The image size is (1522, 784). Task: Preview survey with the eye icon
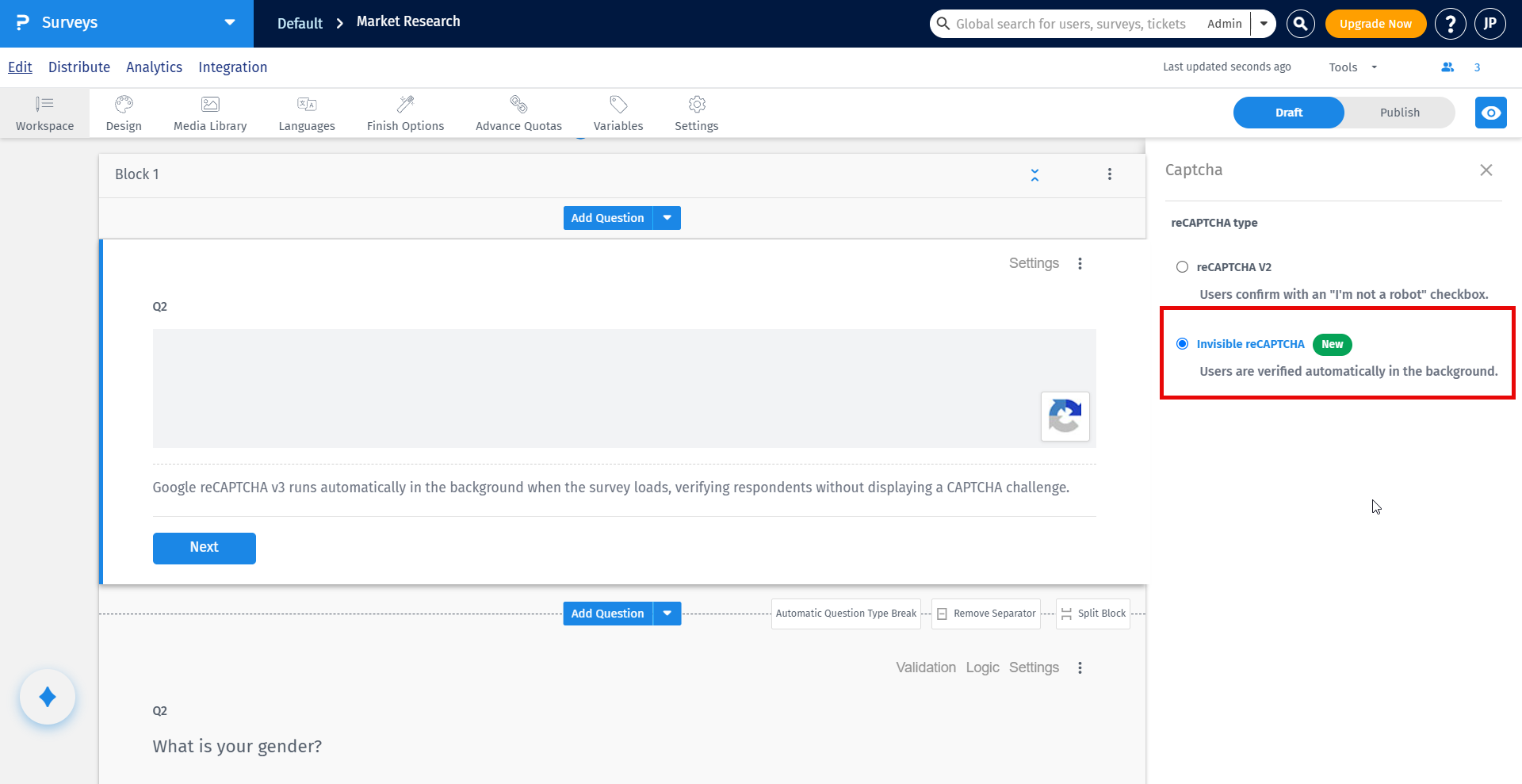click(x=1490, y=113)
